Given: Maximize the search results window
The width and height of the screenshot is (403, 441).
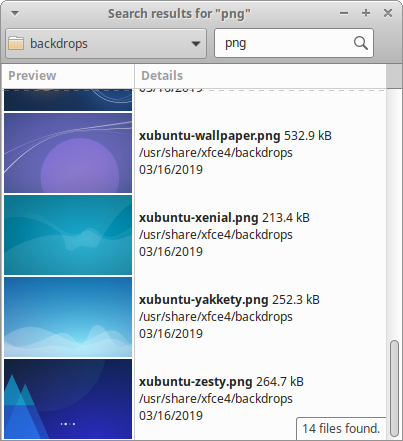Looking at the screenshot, I should click(366, 13).
